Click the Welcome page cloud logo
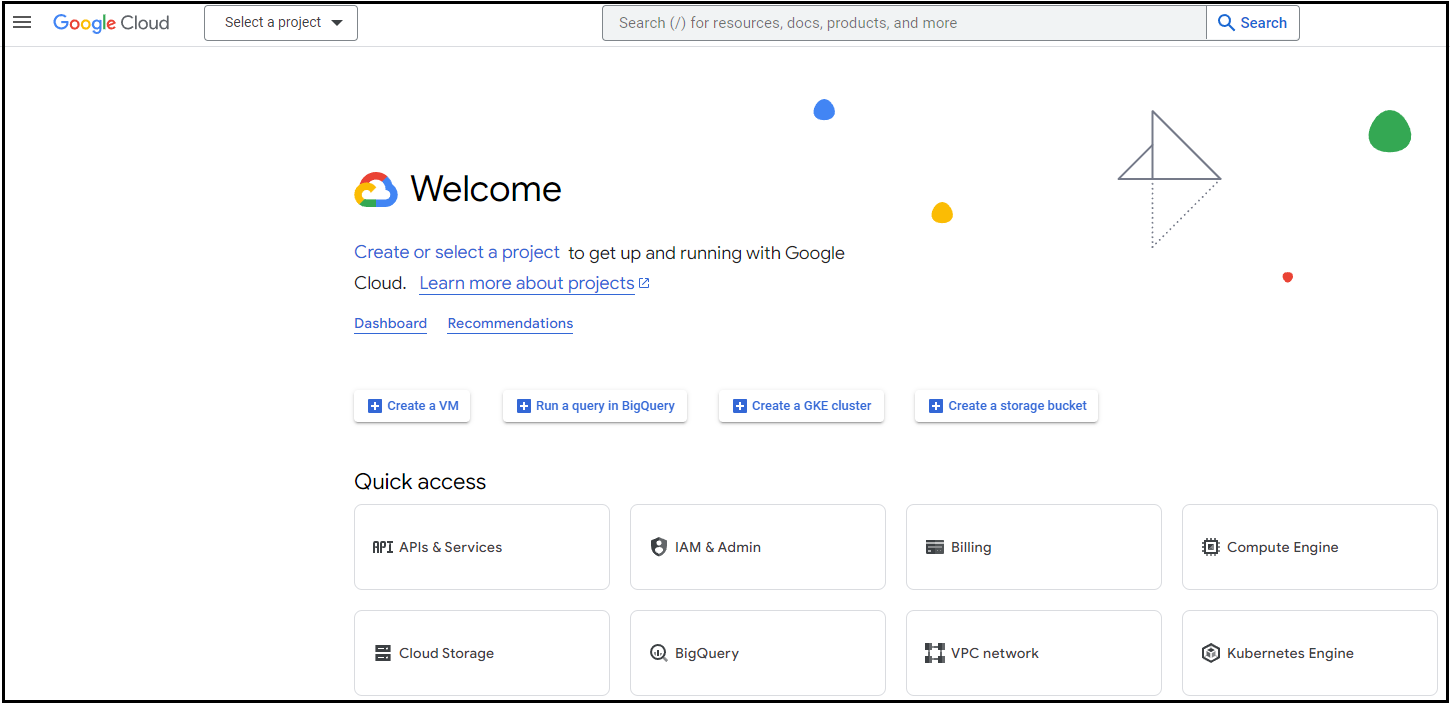1450x704 pixels. coord(375,189)
